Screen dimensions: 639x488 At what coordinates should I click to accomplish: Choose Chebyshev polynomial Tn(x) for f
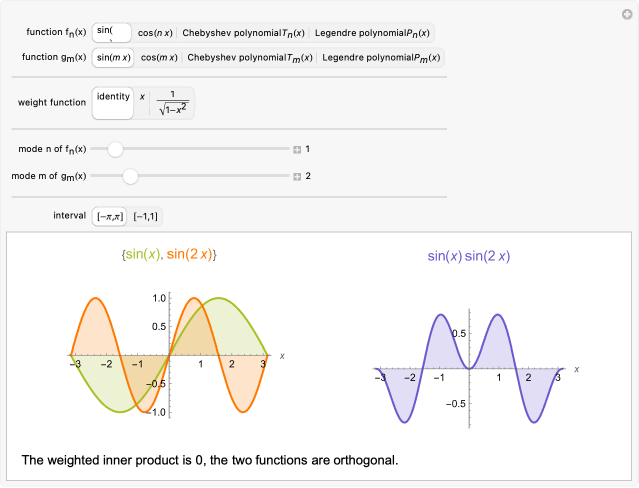243,33
